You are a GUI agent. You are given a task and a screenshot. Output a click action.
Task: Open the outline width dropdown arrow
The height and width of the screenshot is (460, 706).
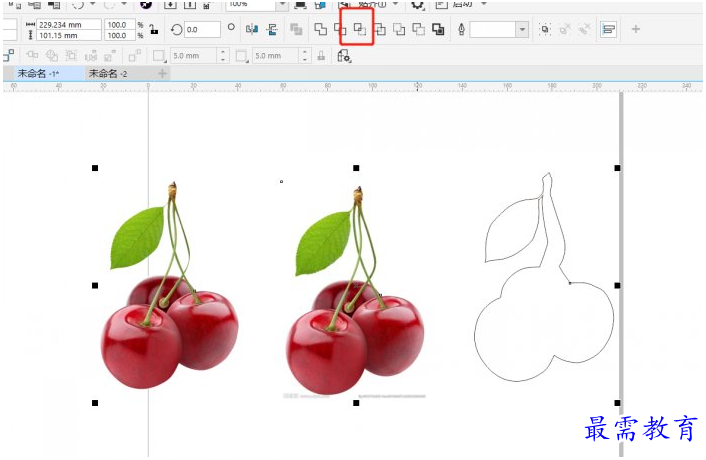point(522,29)
